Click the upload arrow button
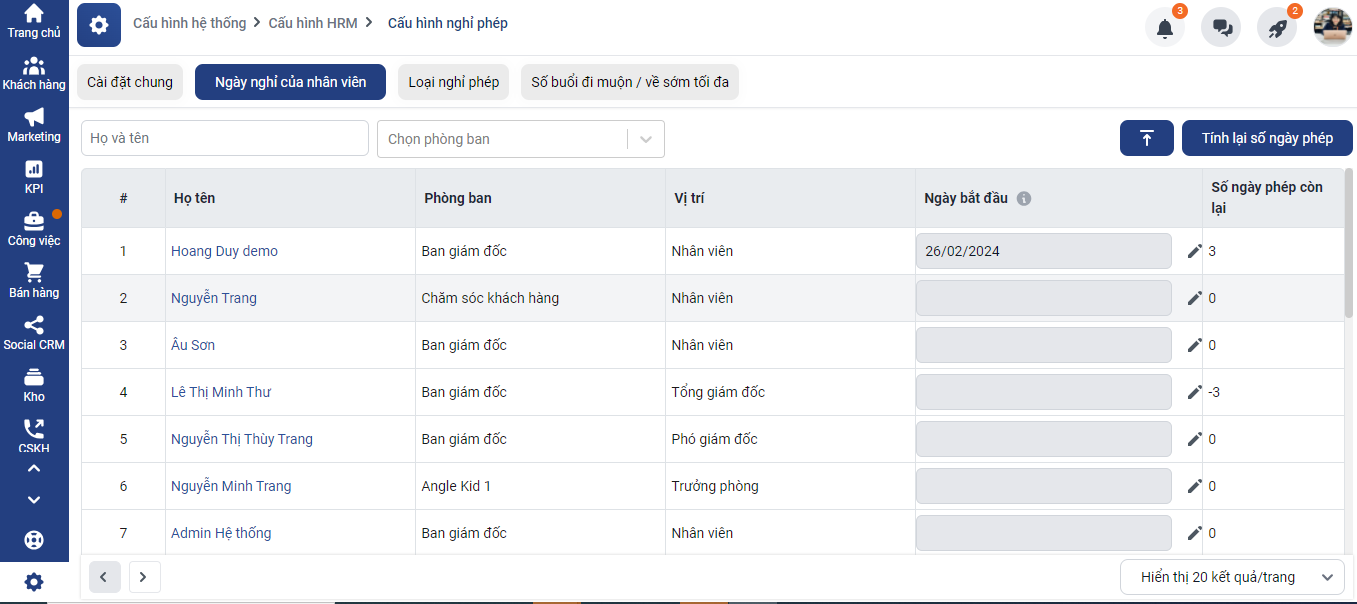Image resolution: width=1357 pixels, height=604 pixels. tap(1147, 138)
